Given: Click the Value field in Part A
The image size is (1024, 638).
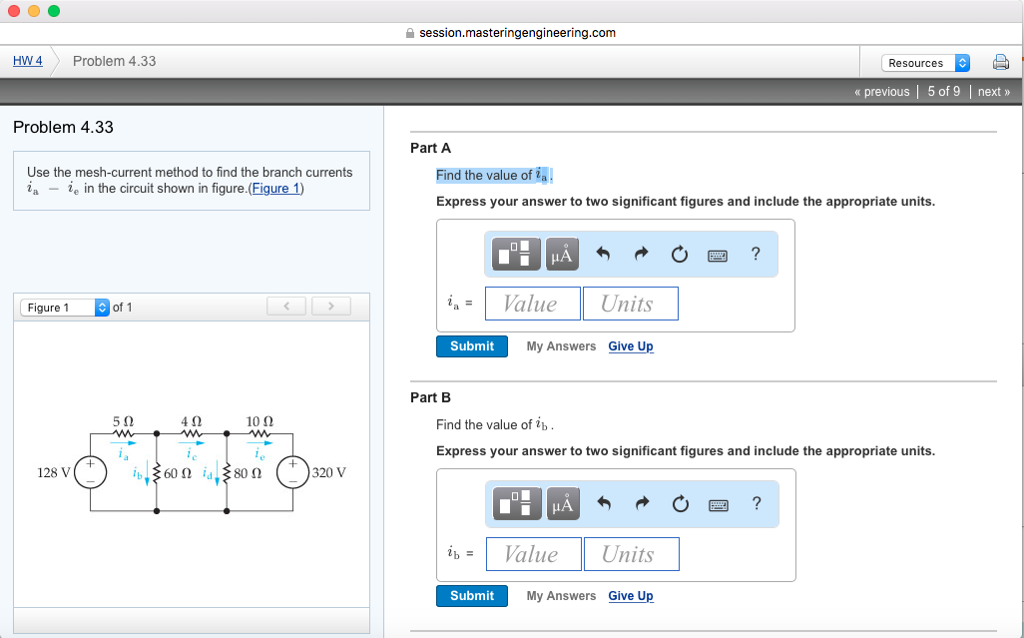Looking at the screenshot, I should 532,302.
